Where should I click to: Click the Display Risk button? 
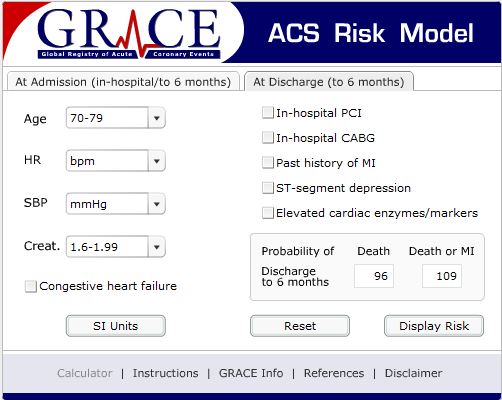tap(434, 326)
